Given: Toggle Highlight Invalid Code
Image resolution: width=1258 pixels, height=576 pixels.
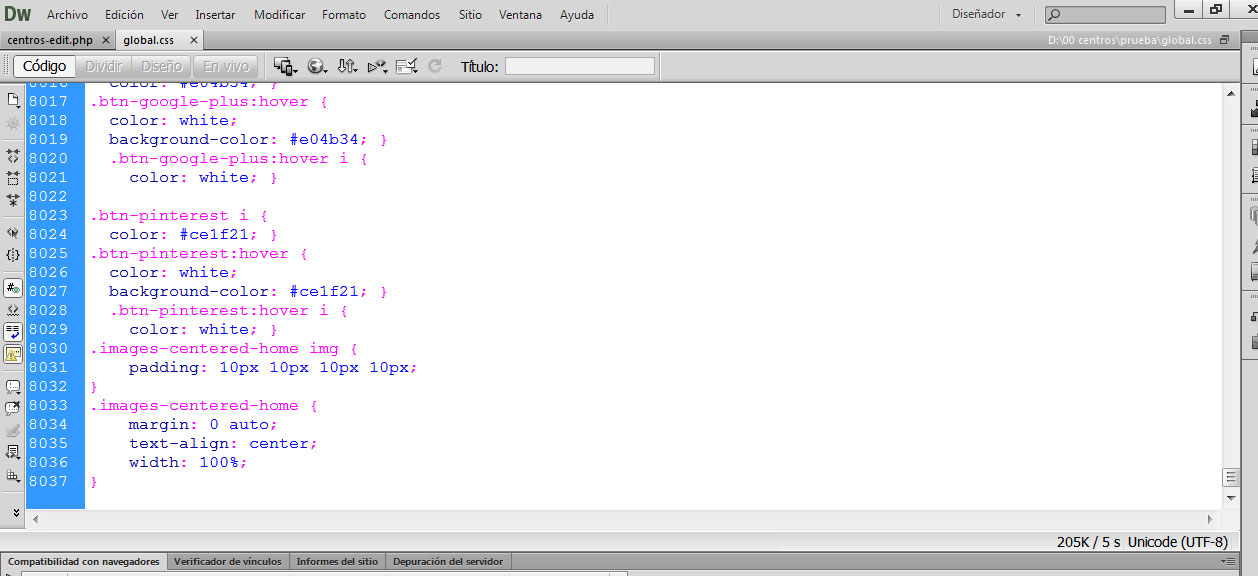Looking at the screenshot, I should point(13,310).
